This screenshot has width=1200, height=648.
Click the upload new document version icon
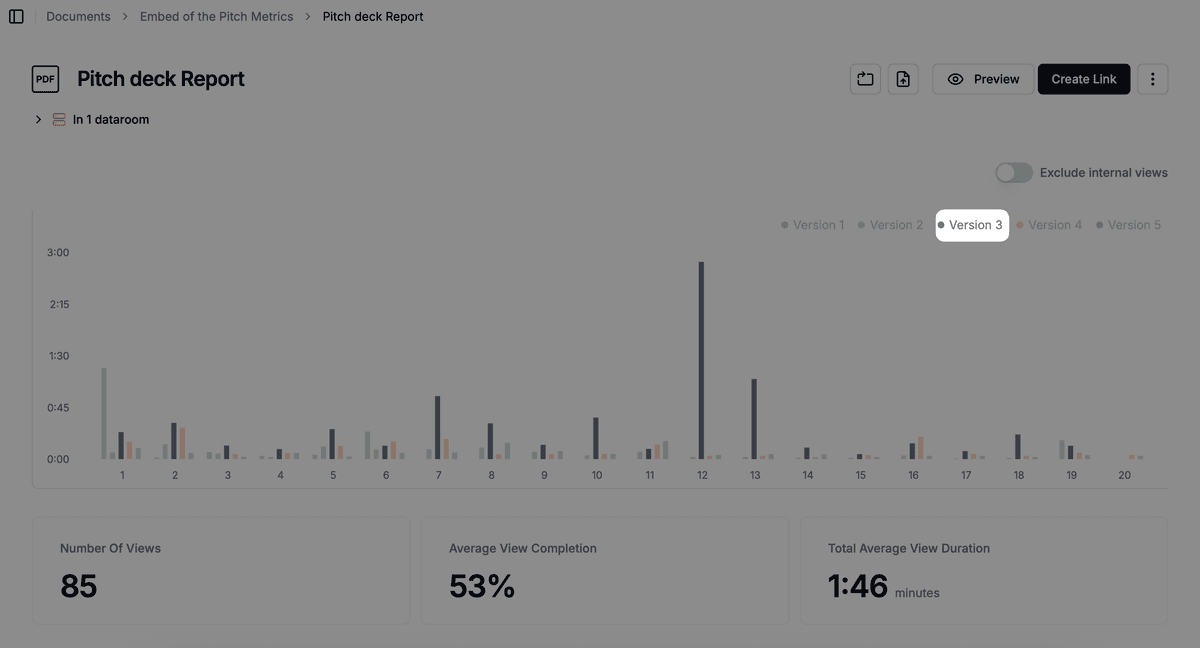903,79
